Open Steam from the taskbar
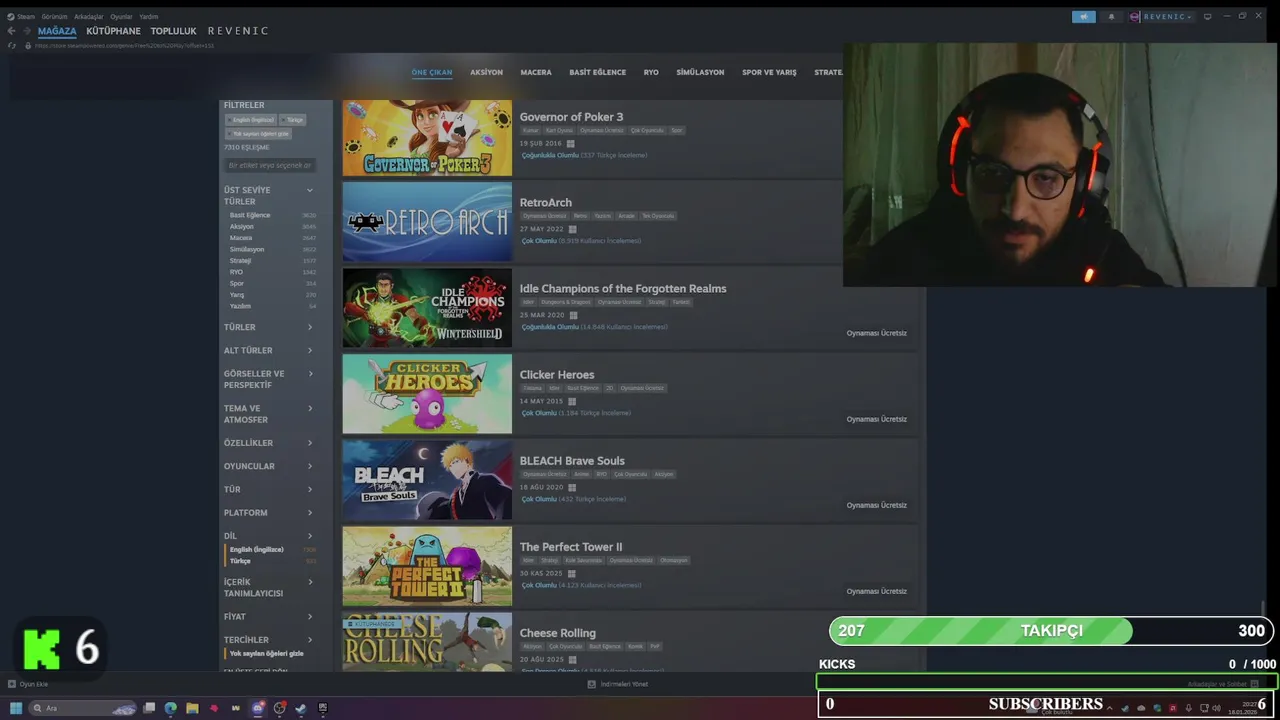The height and width of the screenshot is (720, 1280). [x=301, y=708]
